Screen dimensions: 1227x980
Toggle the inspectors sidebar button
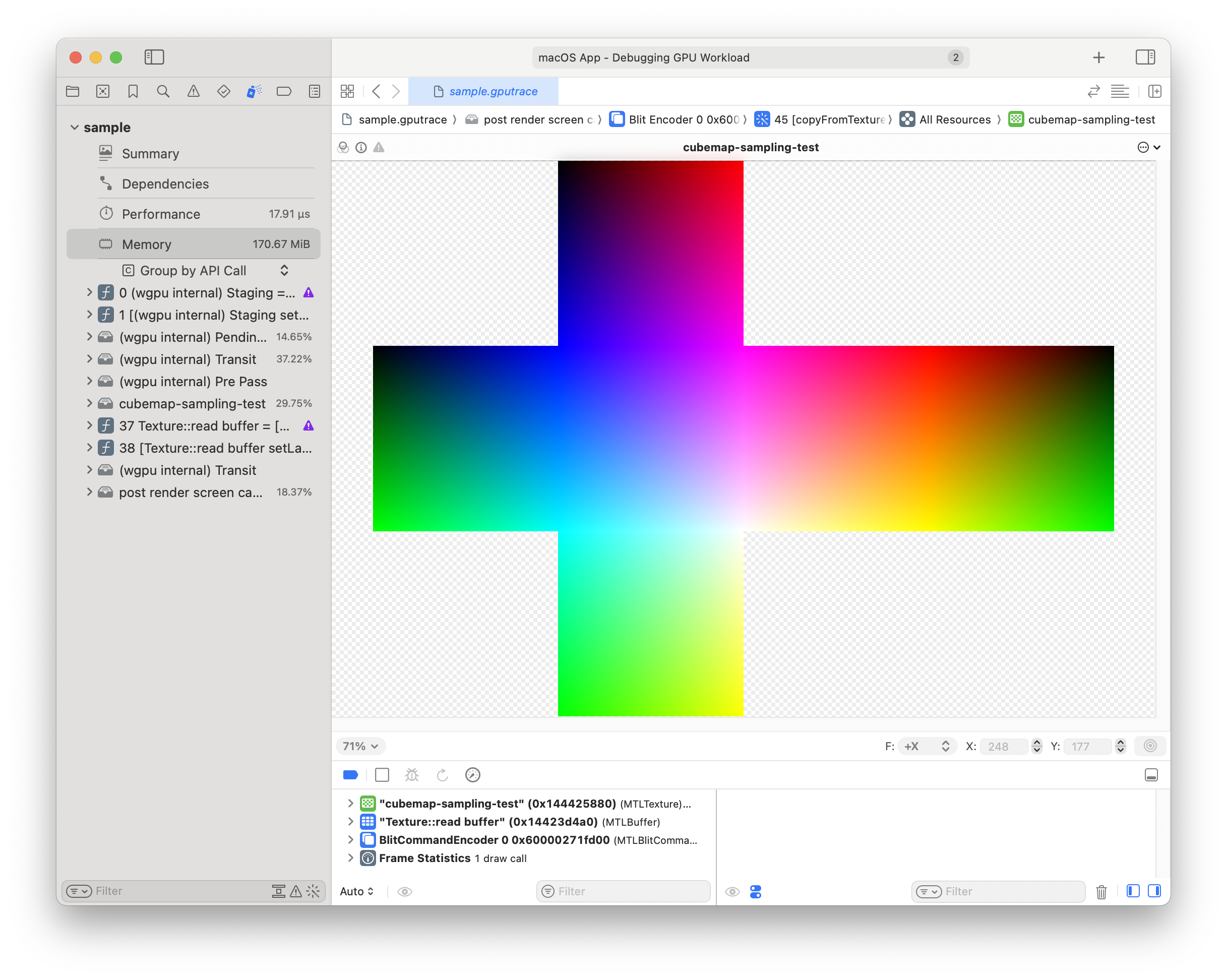(x=1145, y=57)
